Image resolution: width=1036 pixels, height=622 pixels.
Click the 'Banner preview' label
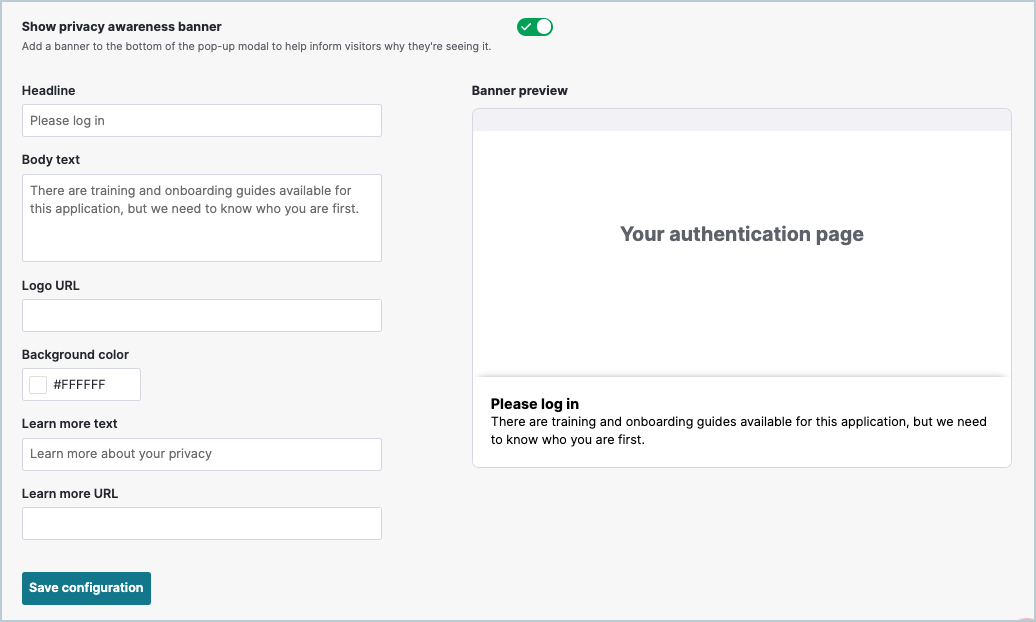tap(519, 90)
